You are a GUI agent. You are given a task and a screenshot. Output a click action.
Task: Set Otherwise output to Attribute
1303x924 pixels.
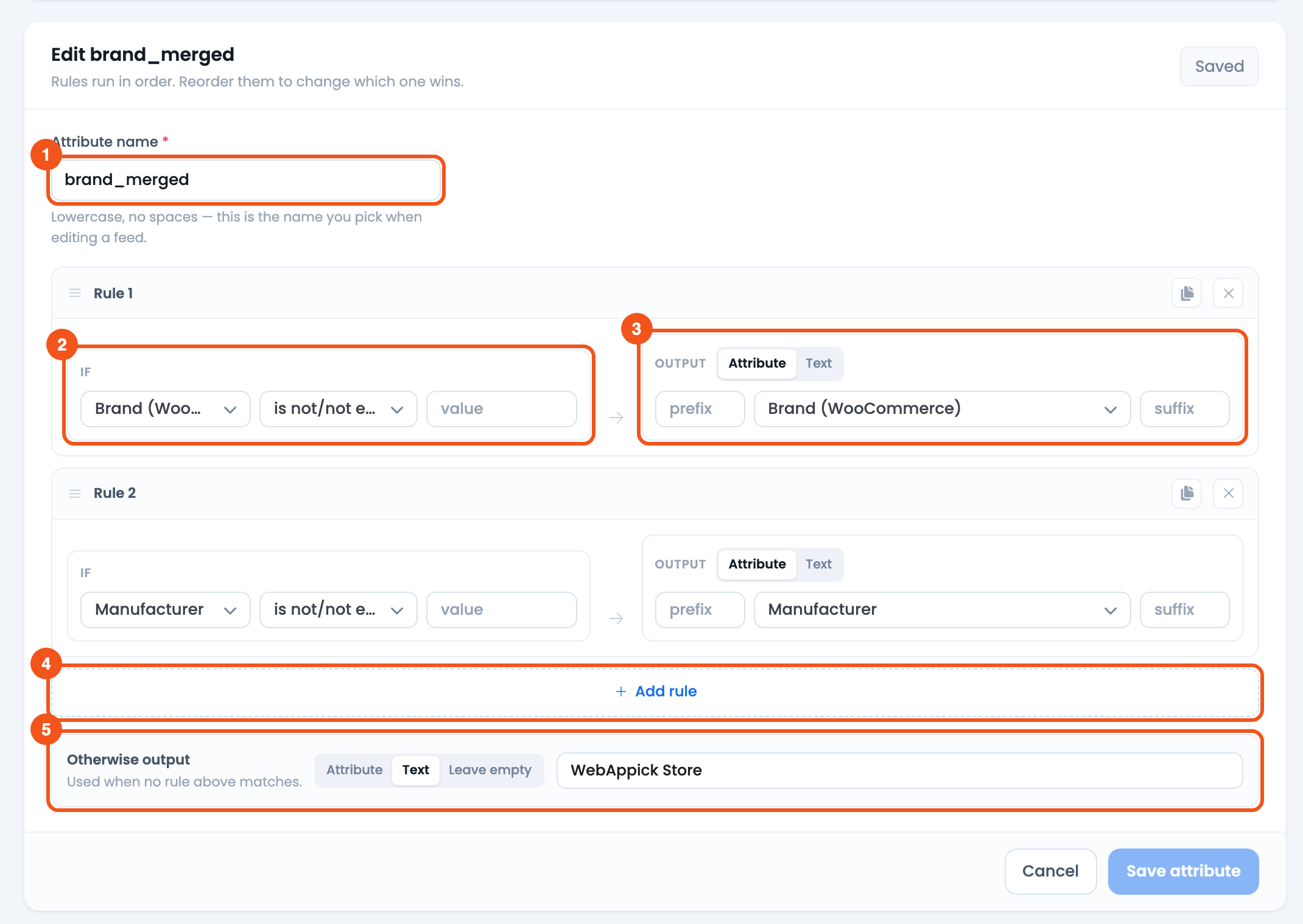tap(354, 770)
